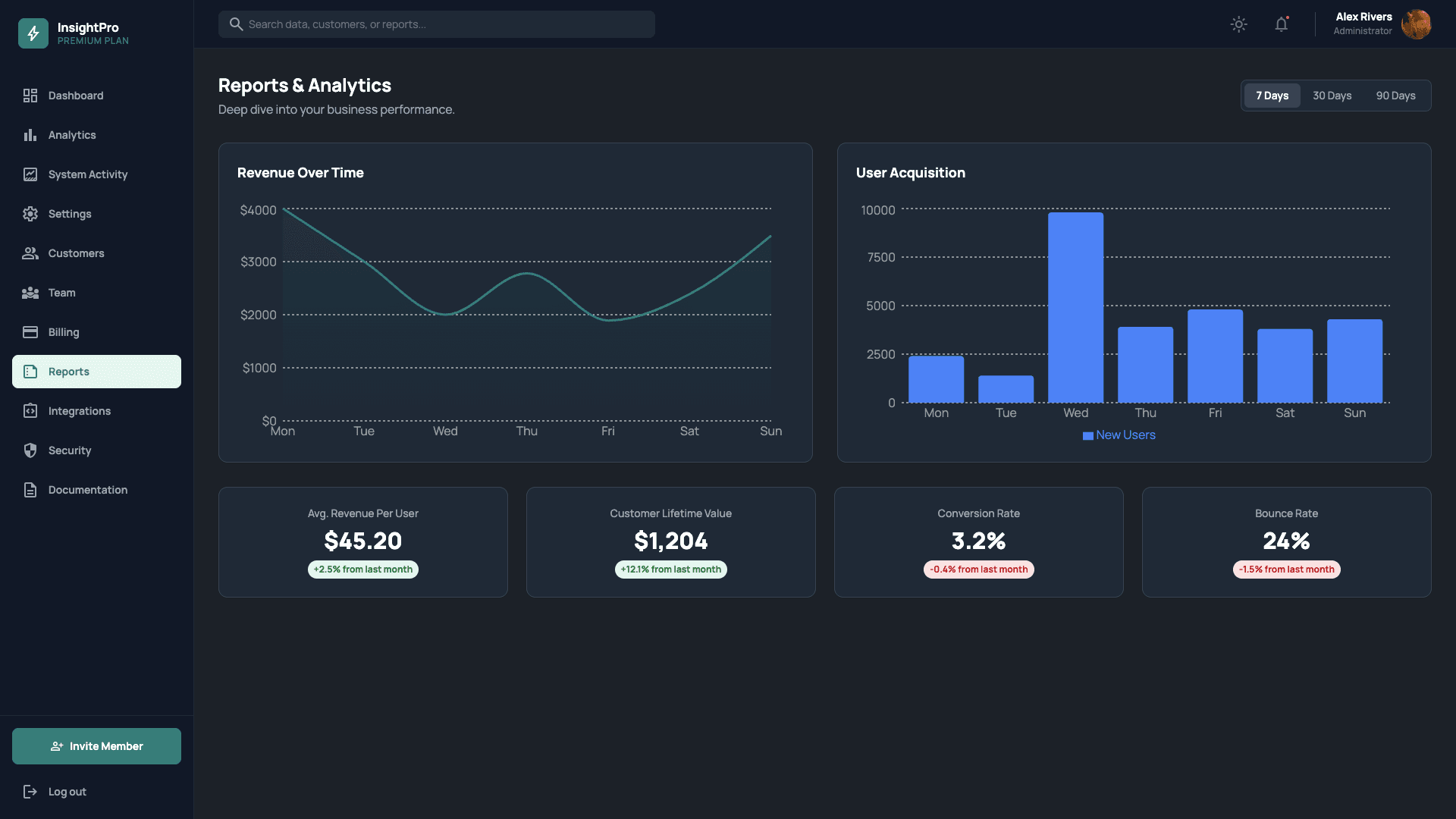Viewport: 1456px width, 819px height.
Task: Click the green +2.5% change badge
Action: click(x=362, y=569)
